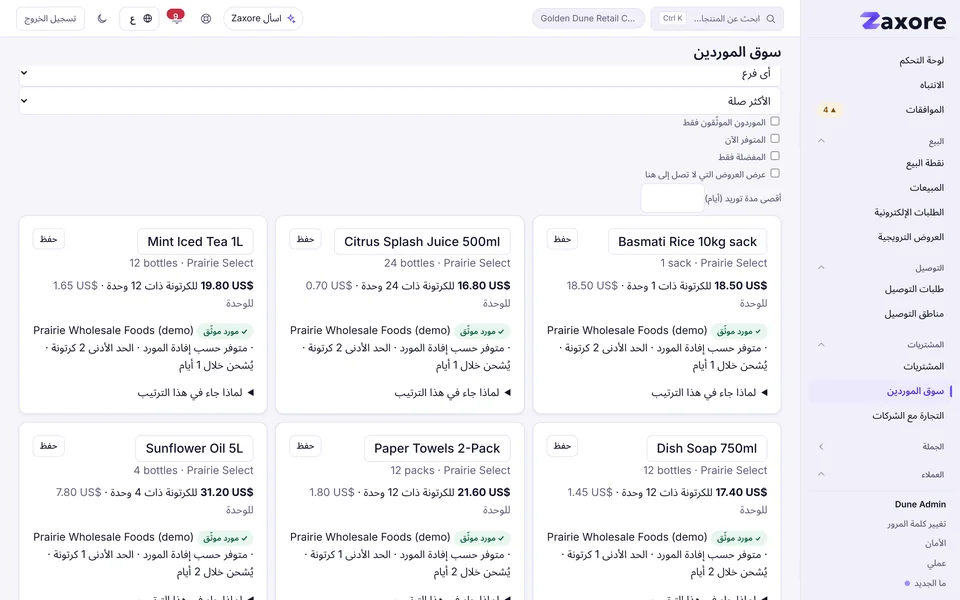This screenshot has width=960, height=600.
Task: Open 'الموافقات' approvals in sidebar
Action: tap(924, 110)
